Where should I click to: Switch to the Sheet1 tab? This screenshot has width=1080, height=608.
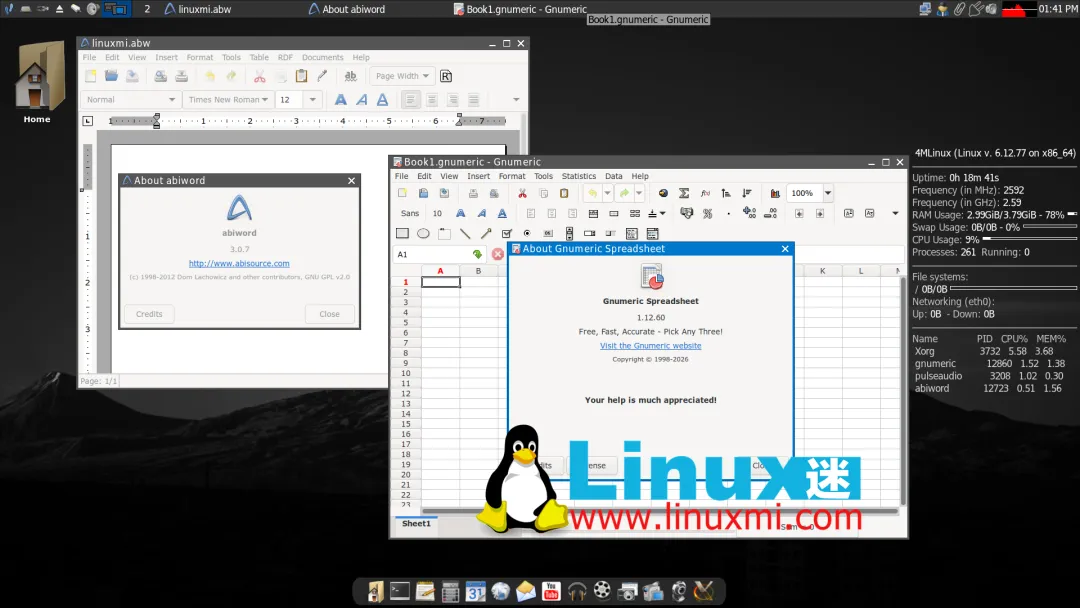click(x=416, y=523)
